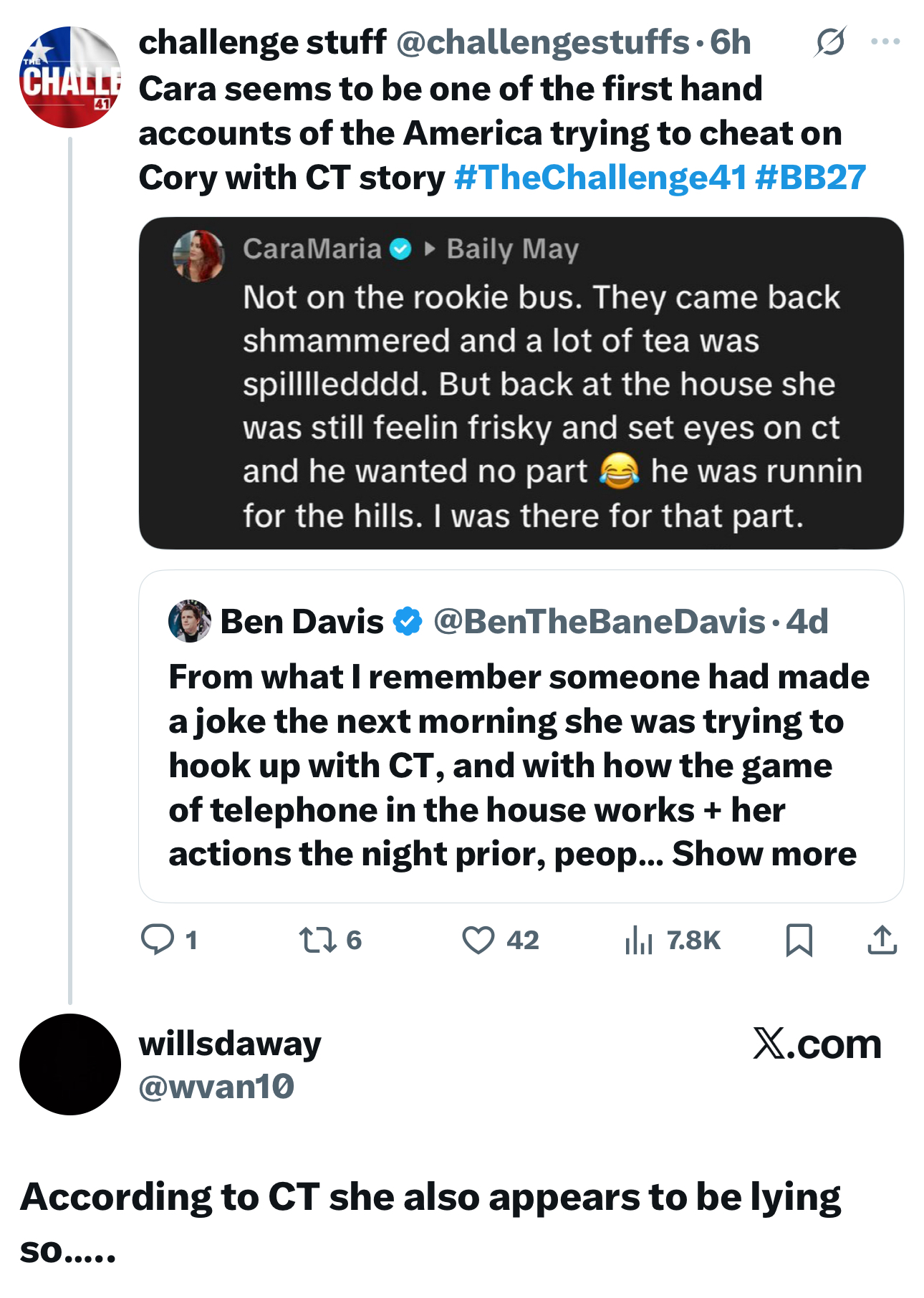Bookmark the challenge stuff tweet
This screenshot has height=1298, width=924.
click(x=799, y=940)
